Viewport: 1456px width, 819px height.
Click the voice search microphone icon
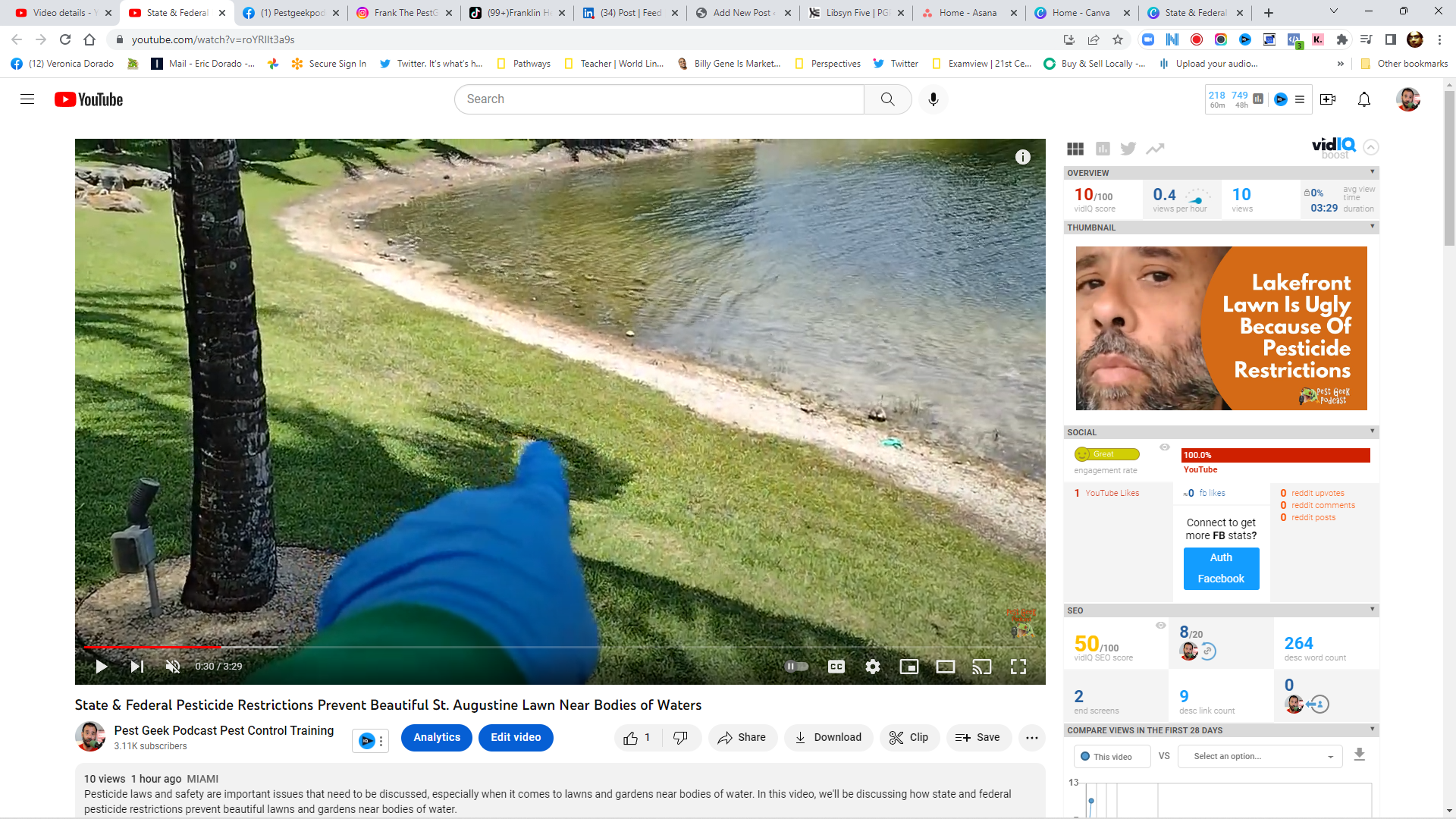(934, 99)
